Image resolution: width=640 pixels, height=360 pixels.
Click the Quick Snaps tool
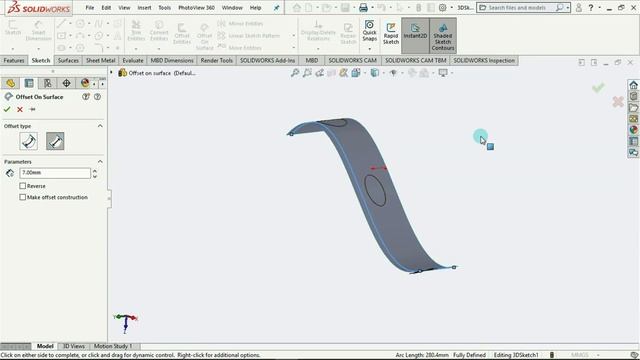point(369,31)
